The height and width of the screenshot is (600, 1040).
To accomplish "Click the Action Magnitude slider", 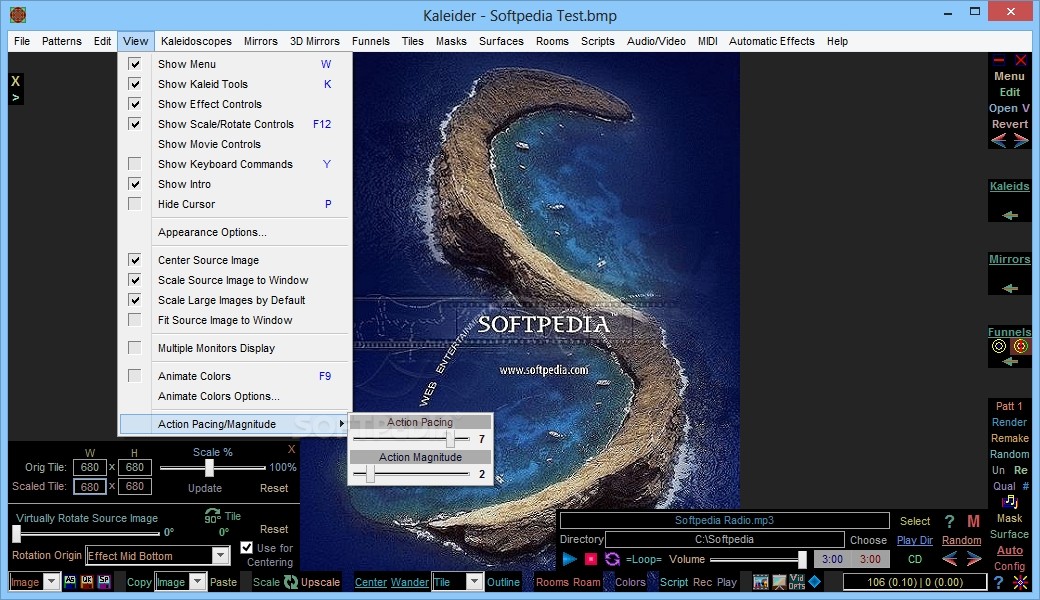I will pyautogui.click(x=411, y=474).
